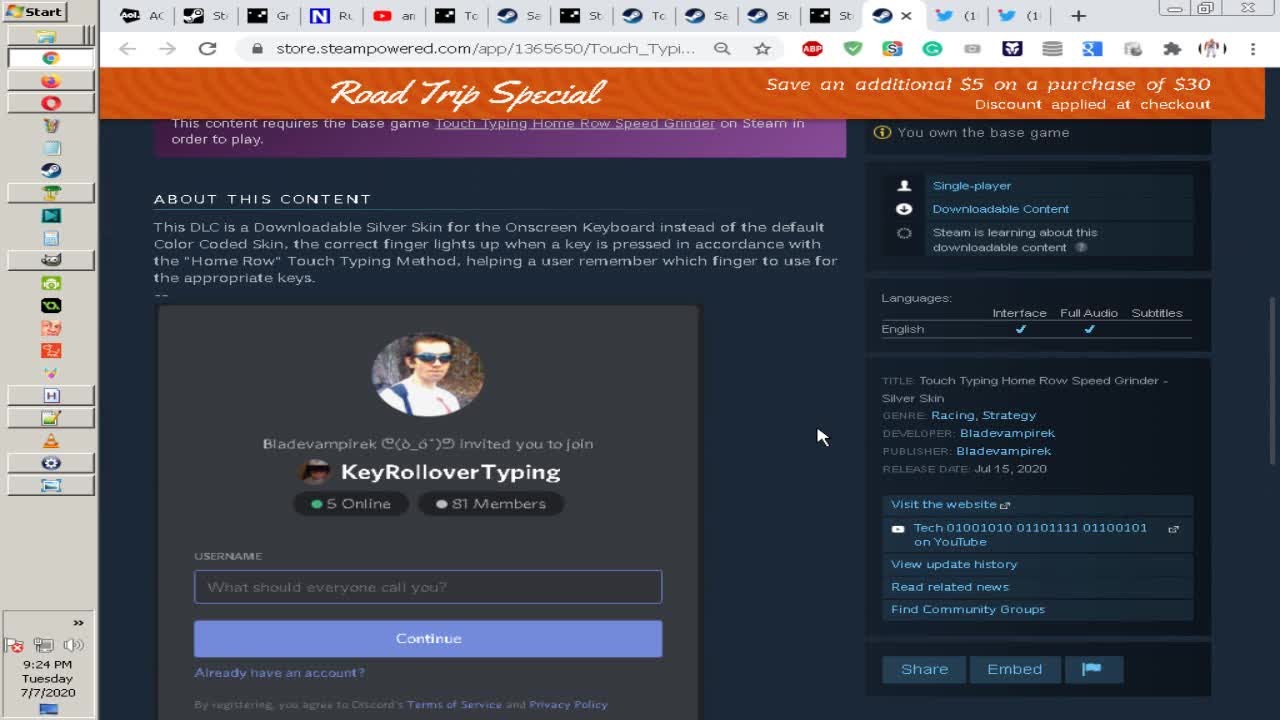Click the Opera browser taskbar icon
Viewport: 1280px width, 720px height.
[51, 103]
